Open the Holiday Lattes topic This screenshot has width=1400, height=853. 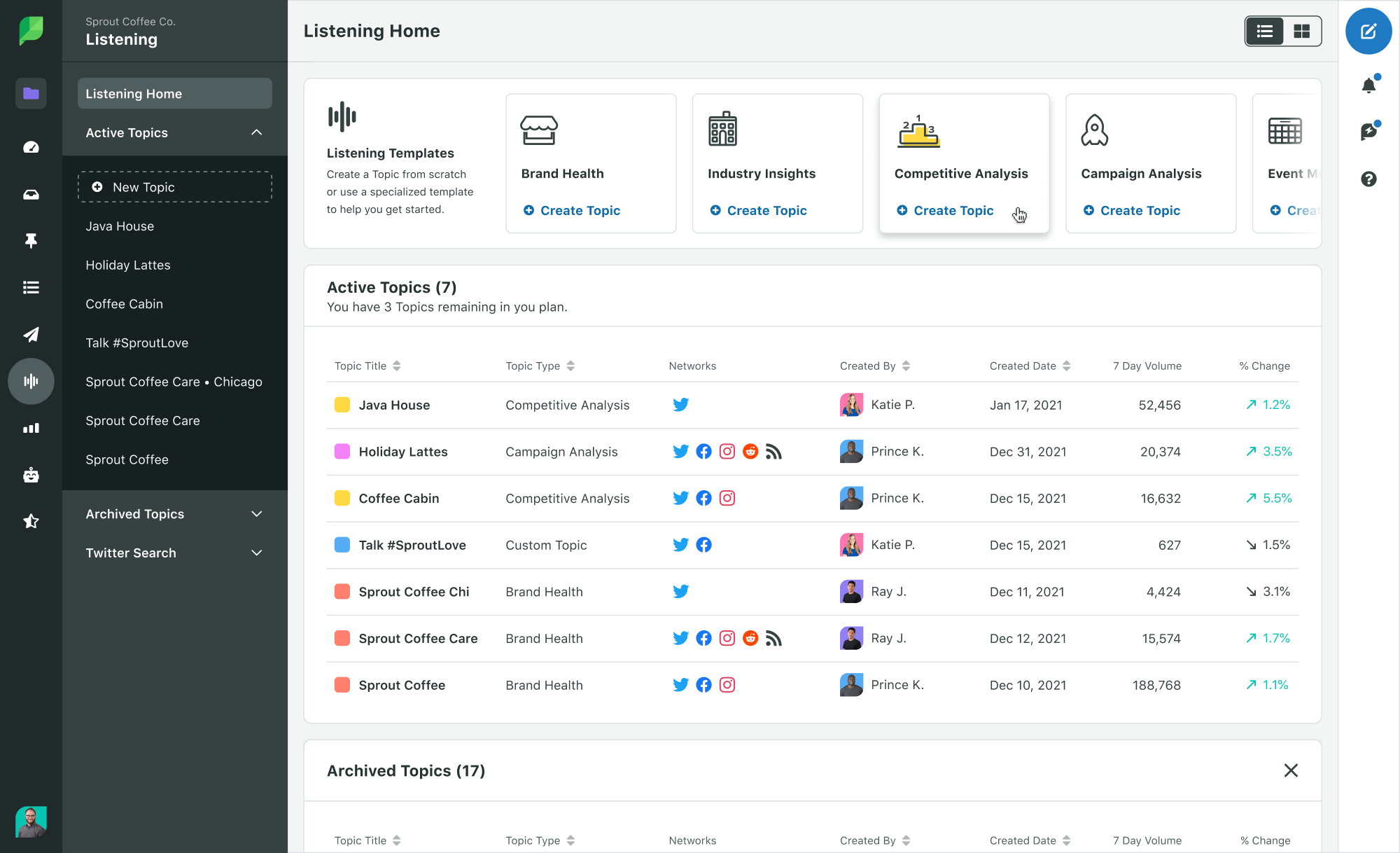tap(403, 451)
